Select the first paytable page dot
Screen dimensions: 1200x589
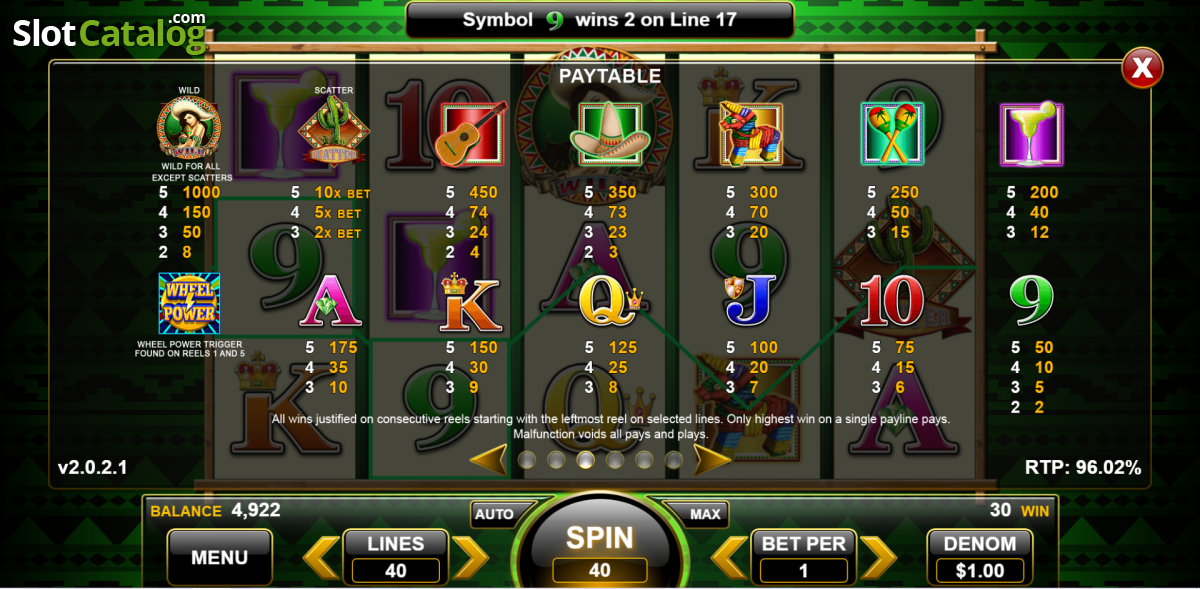point(527,460)
